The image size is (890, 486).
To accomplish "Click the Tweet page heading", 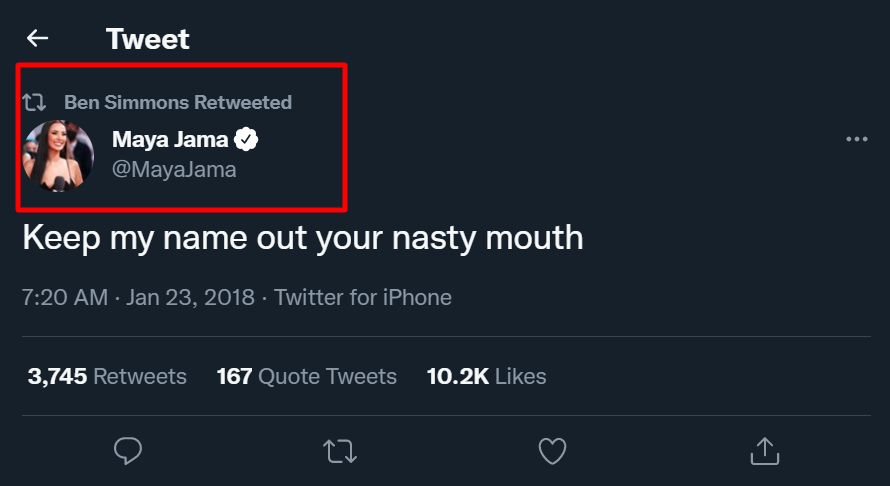I will [x=148, y=39].
